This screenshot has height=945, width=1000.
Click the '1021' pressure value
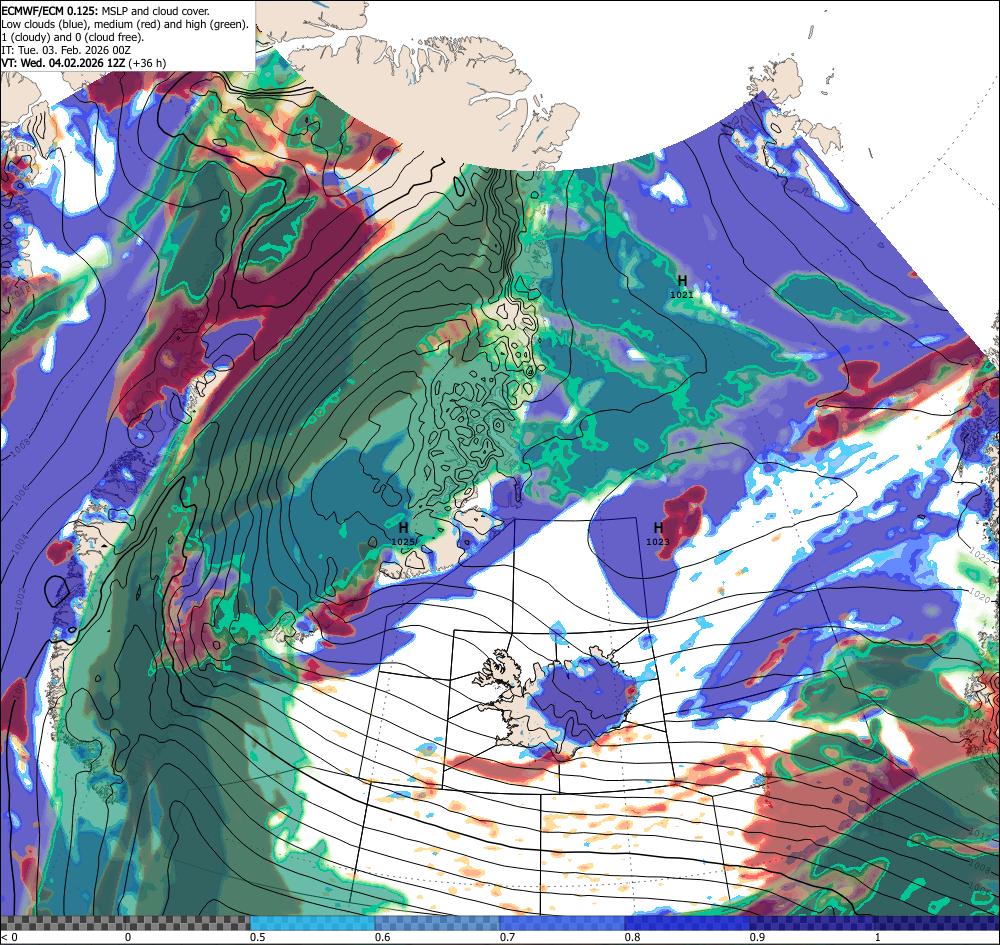(681, 295)
